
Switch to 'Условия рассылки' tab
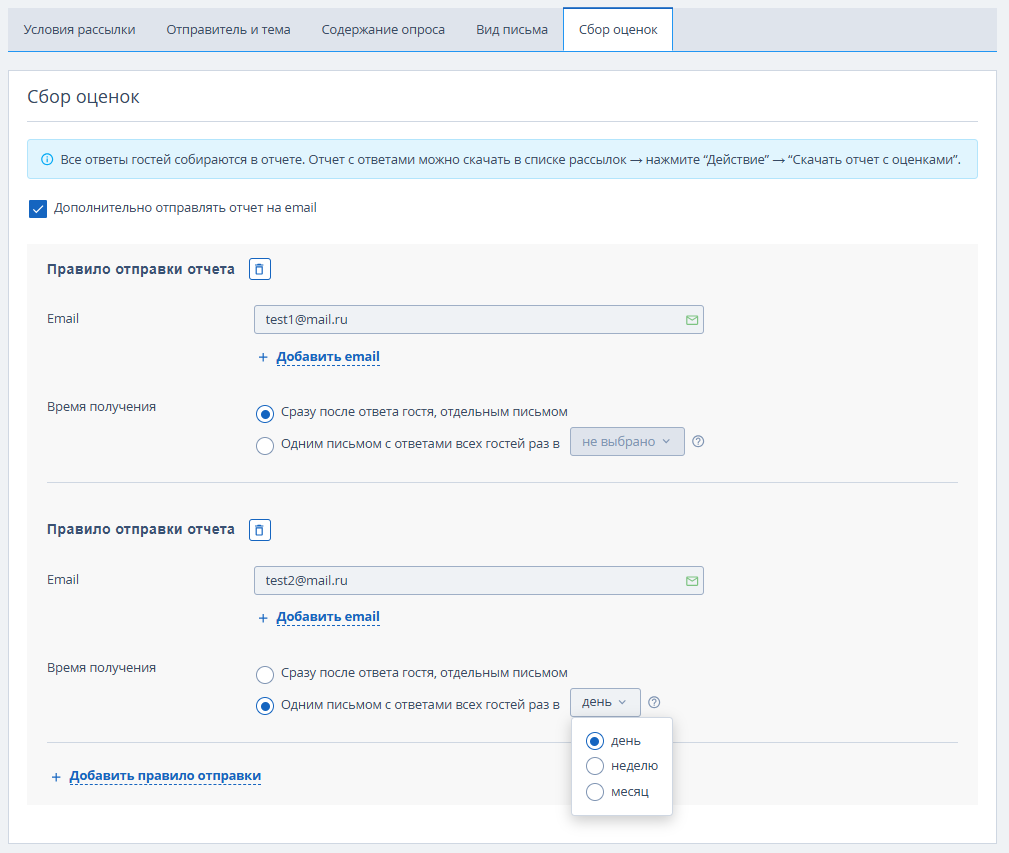click(79, 30)
